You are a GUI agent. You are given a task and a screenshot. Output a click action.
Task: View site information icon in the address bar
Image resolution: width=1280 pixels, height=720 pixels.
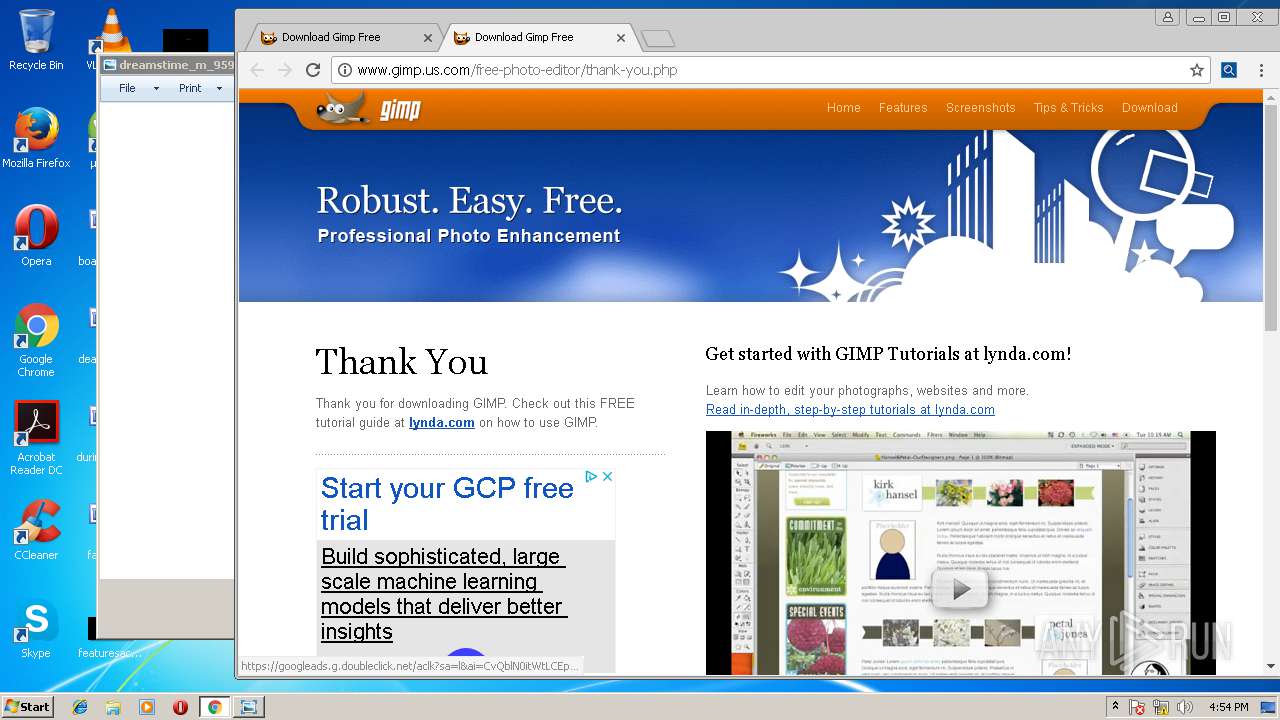tap(344, 70)
